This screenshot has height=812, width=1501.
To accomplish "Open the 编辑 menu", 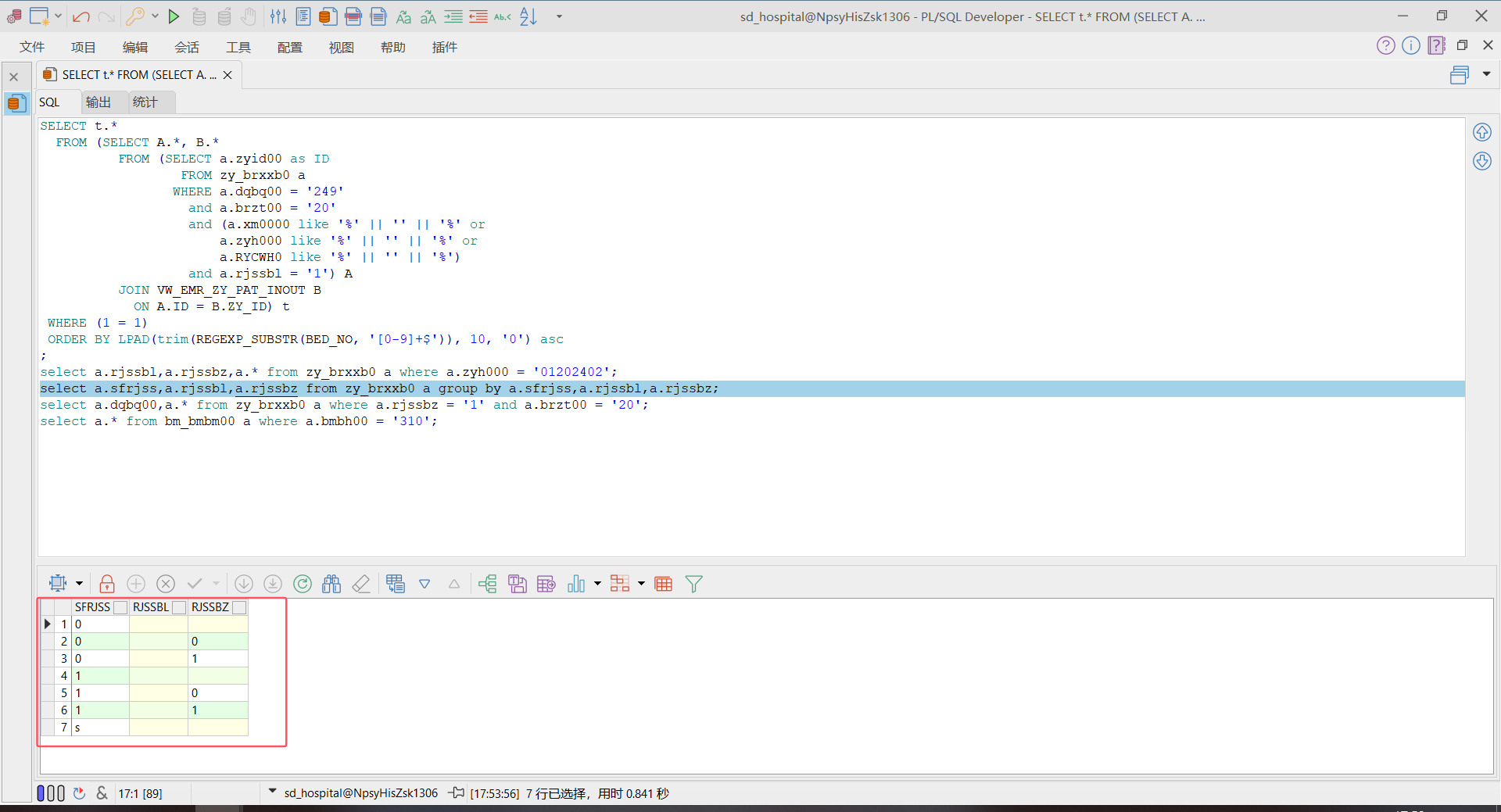I will click(135, 48).
